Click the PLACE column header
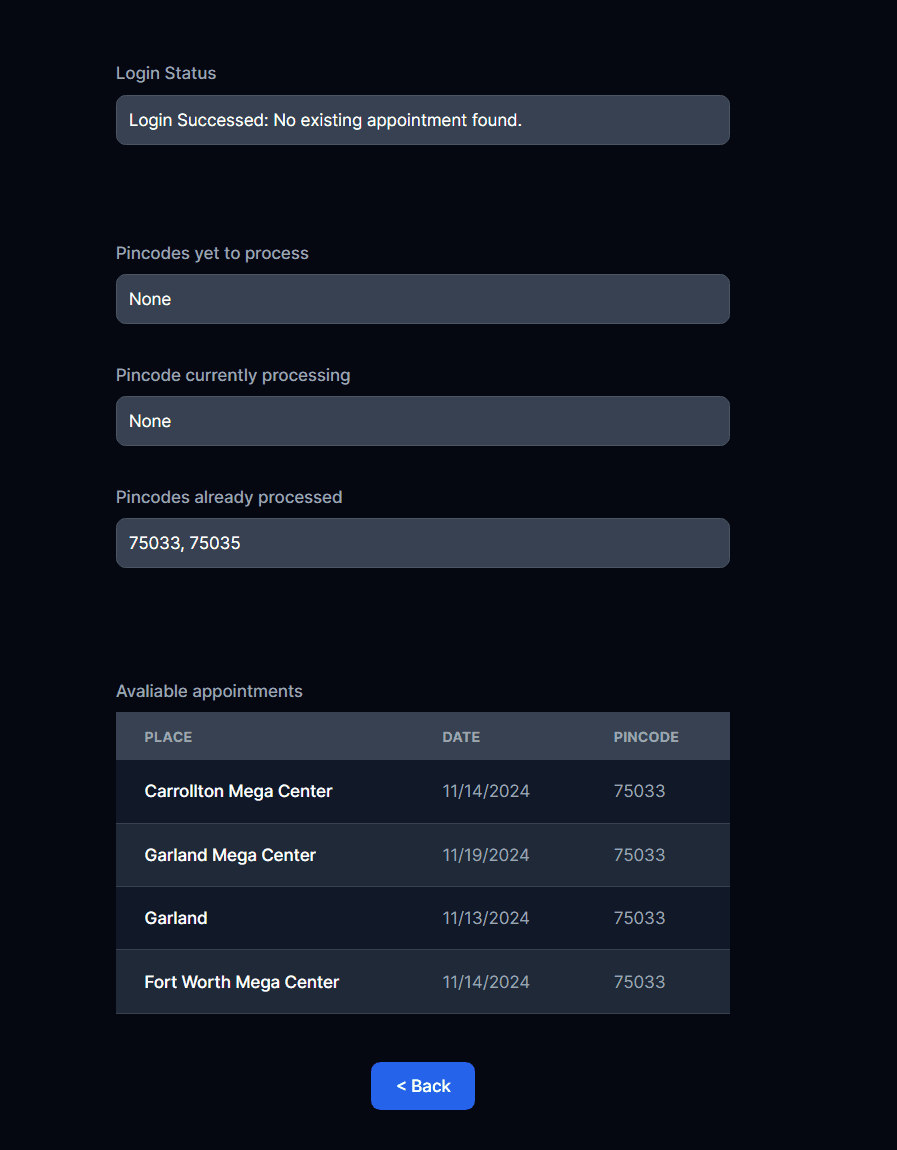Image resolution: width=897 pixels, height=1150 pixels. click(168, 737)
